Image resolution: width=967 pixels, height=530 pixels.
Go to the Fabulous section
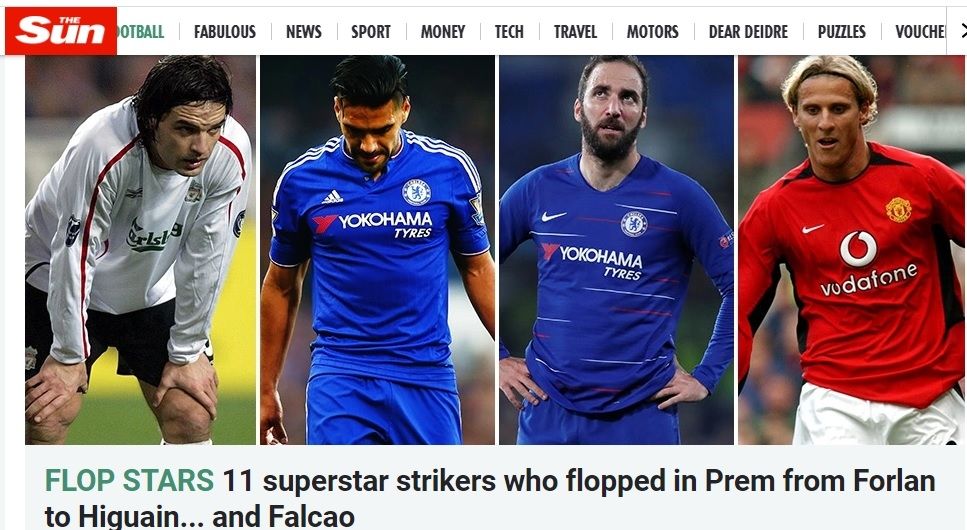pyautogui.click(x=225, y=32)
